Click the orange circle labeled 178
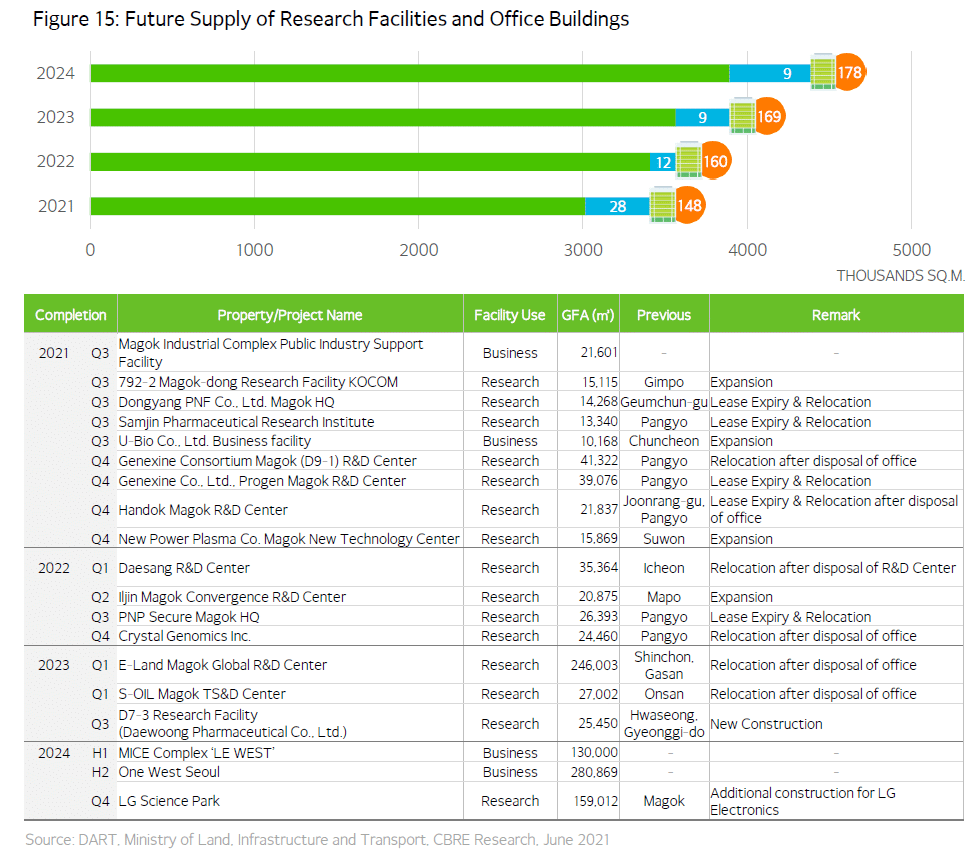The image size is (968, 855). tap(850, 72)
